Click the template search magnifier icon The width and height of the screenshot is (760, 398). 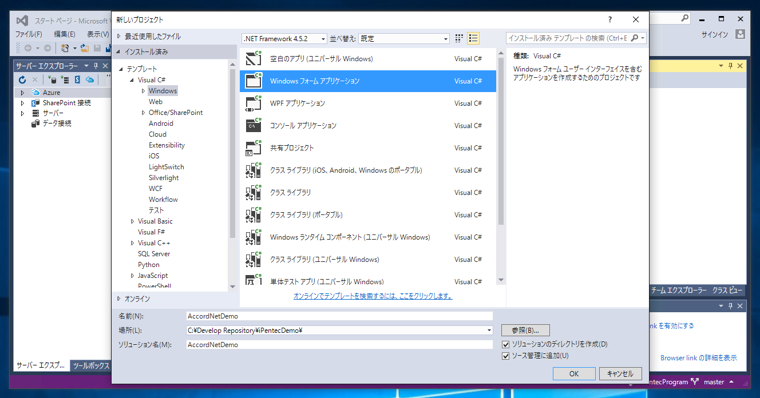(634, 38)
